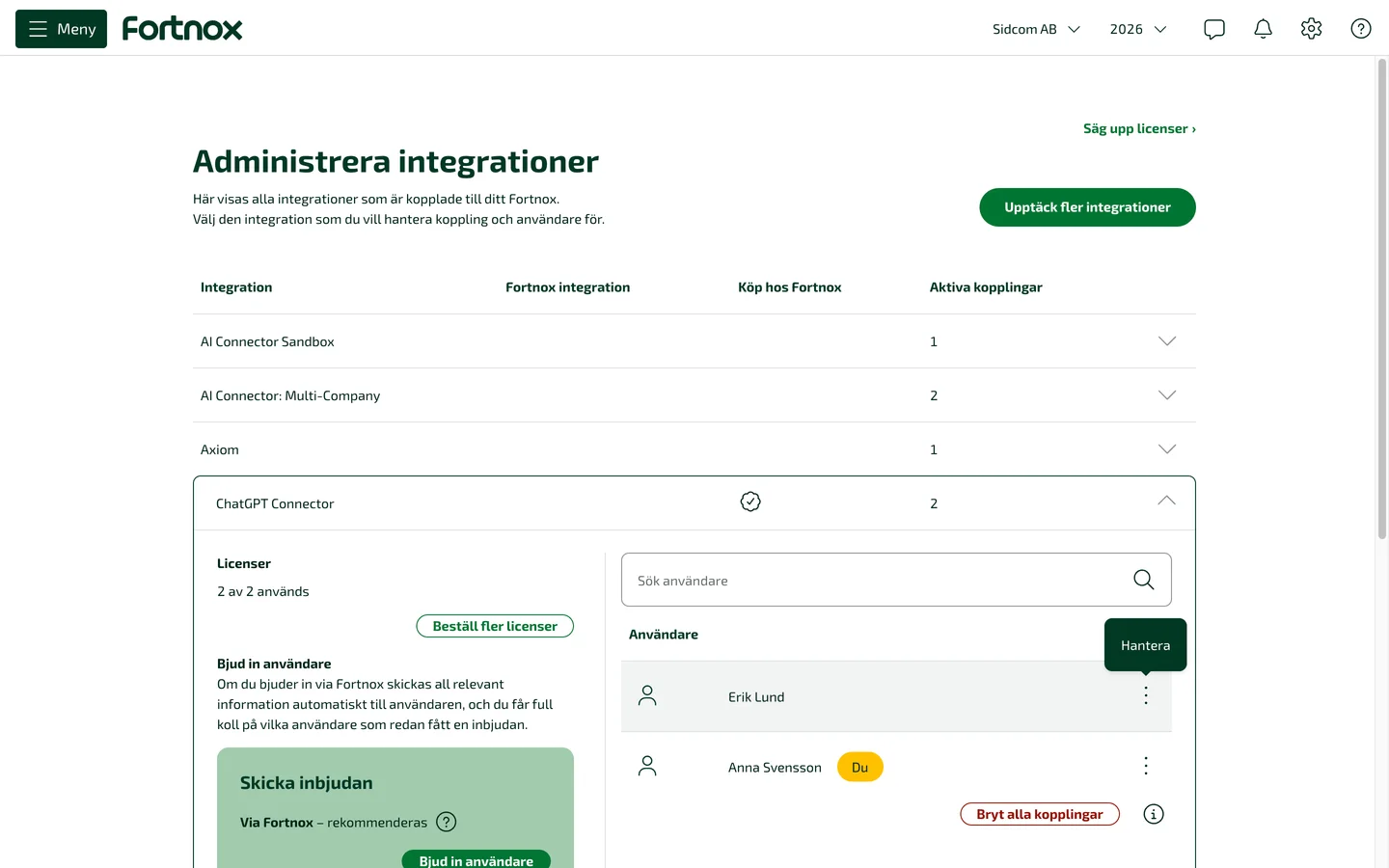Click the Sök användare search field

896,580
